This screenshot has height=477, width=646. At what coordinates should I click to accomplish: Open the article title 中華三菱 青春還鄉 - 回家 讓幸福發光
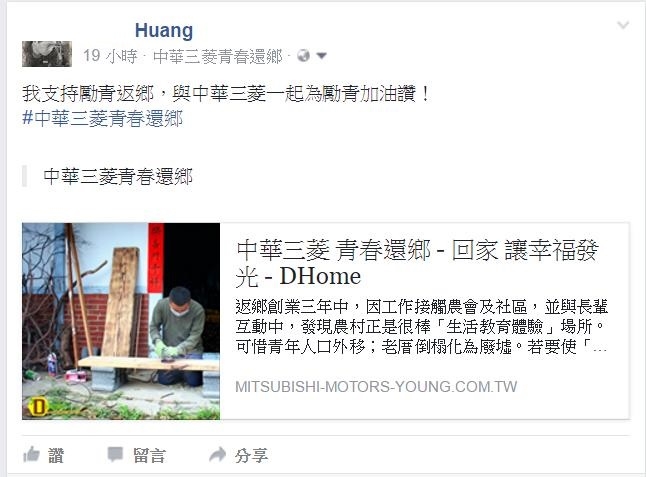pos(417,263)
